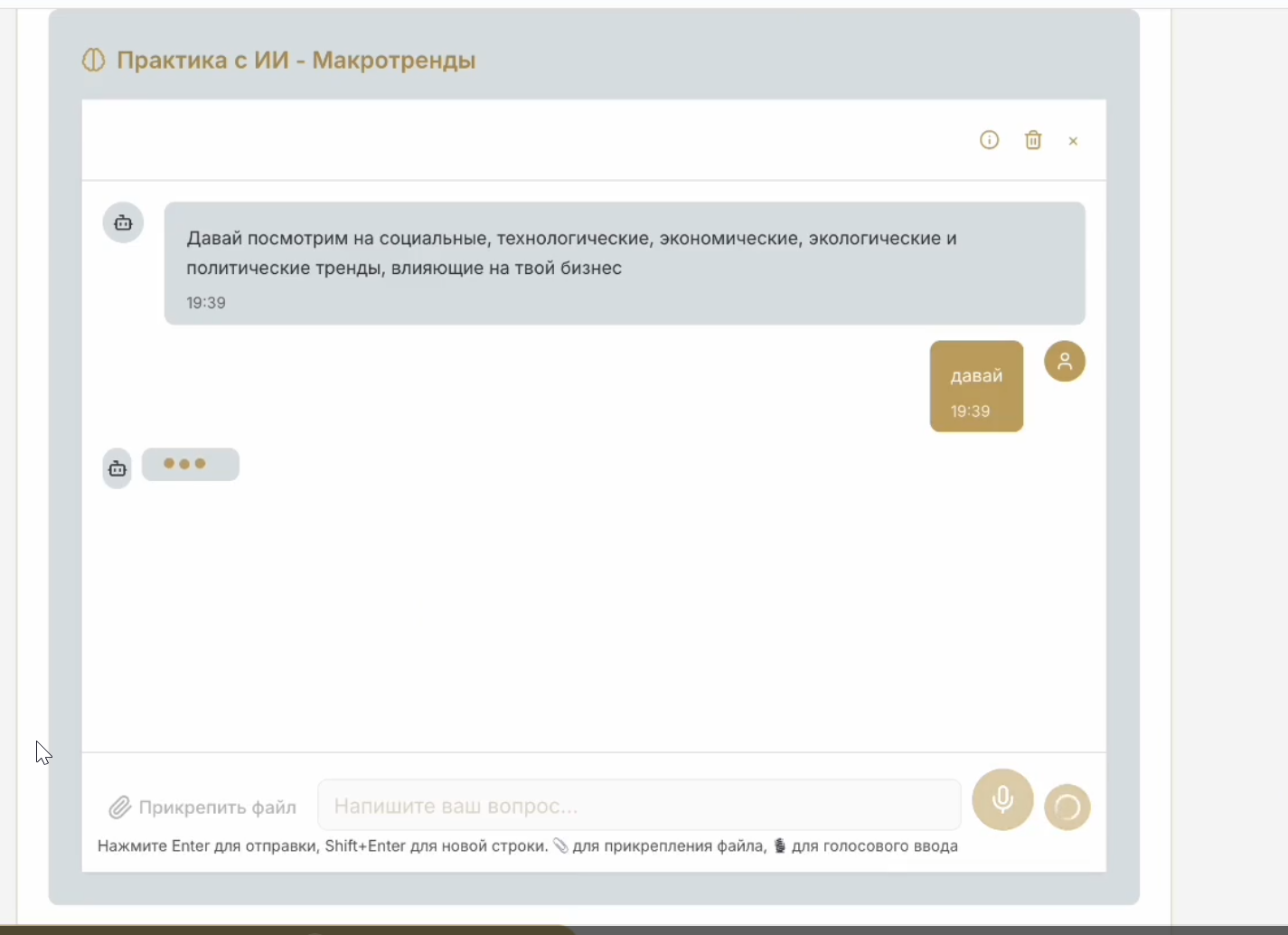Click the user profile avatar next to 'давай'
Viewport: 1288px width, 935px height.
pyautogui.click(x=1065, y=361)
